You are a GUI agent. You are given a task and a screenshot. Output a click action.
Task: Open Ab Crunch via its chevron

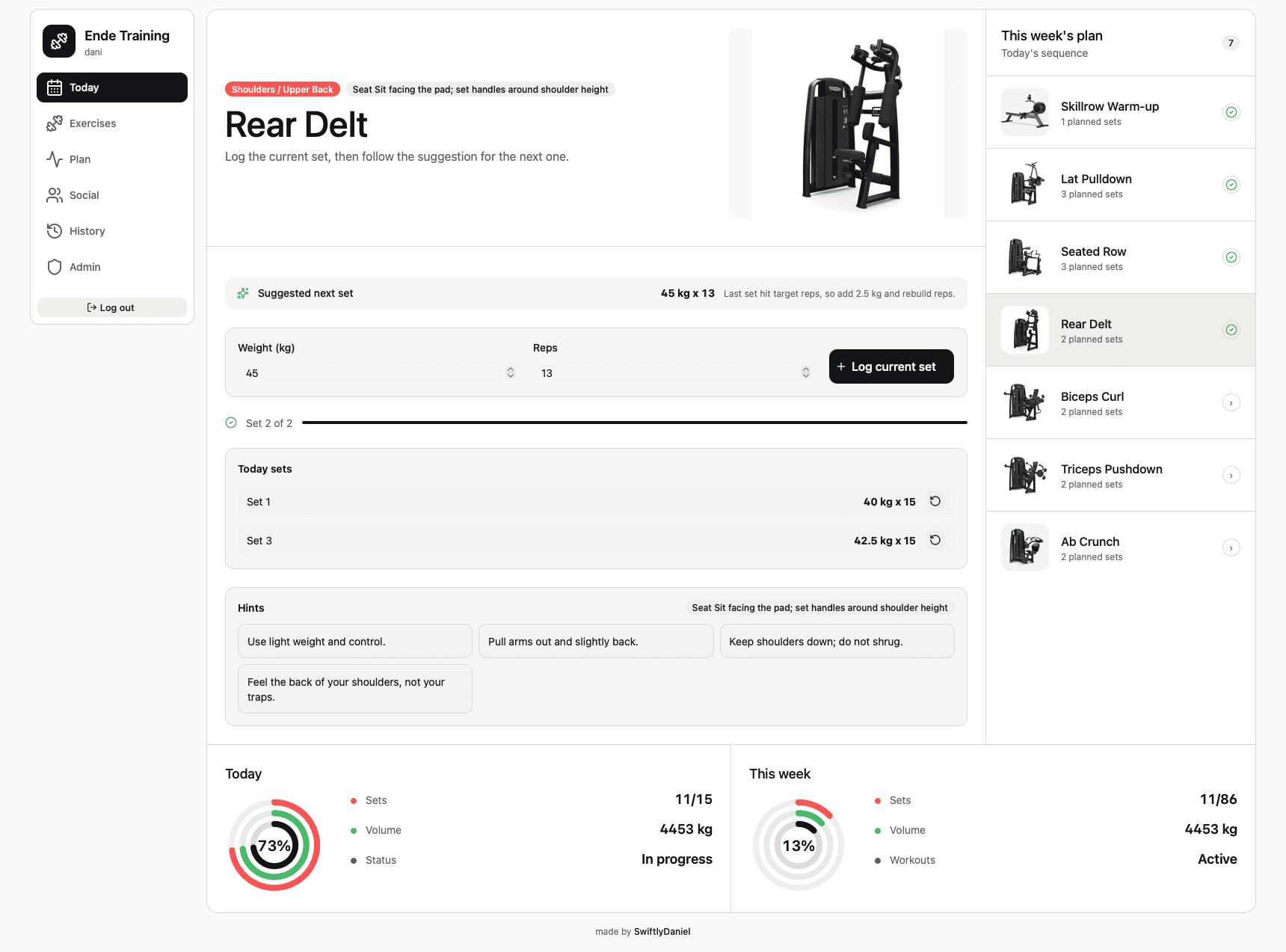click(x=1231, y=547)
